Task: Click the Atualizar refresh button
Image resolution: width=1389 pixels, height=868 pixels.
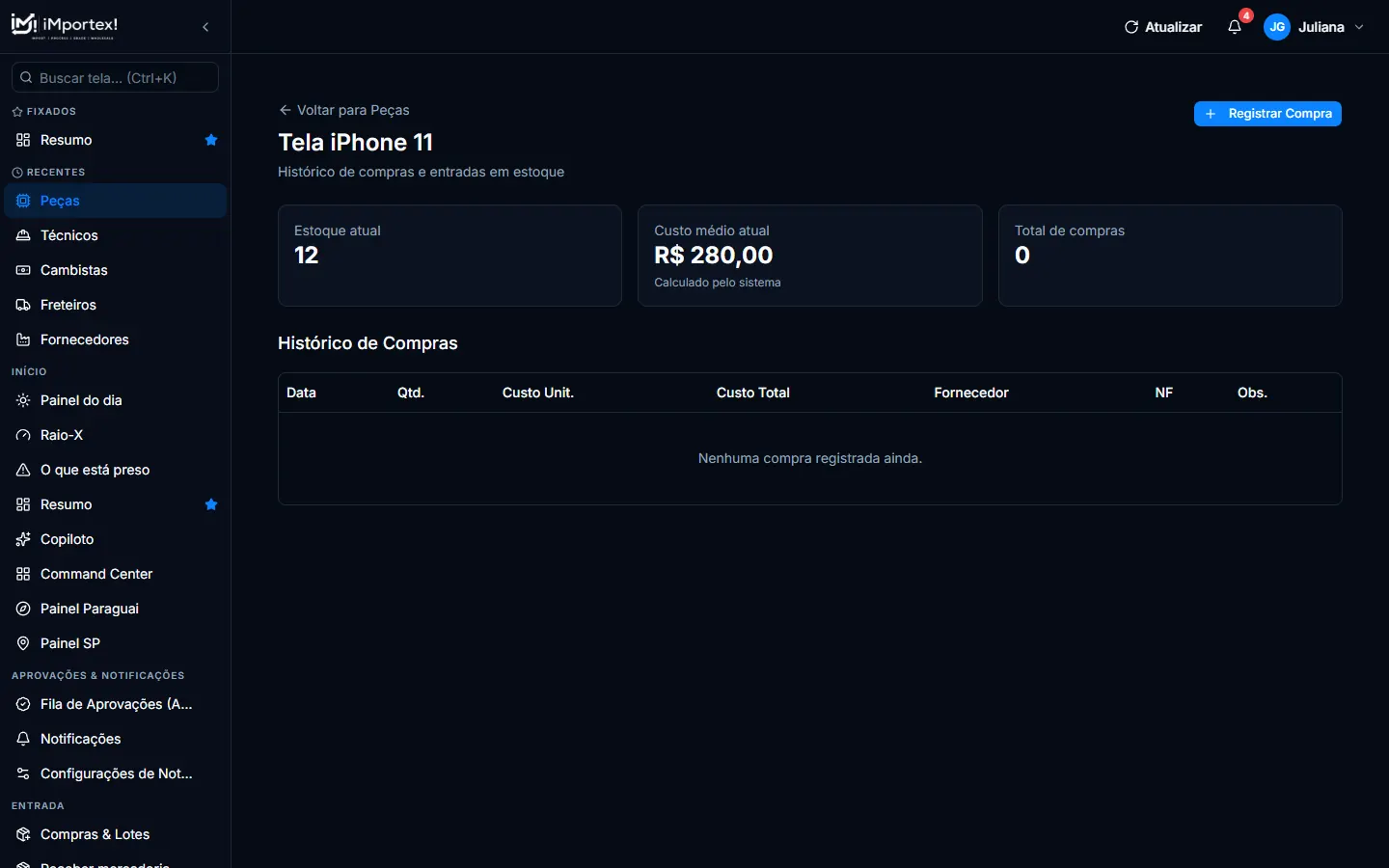Action: (1163, 27)
